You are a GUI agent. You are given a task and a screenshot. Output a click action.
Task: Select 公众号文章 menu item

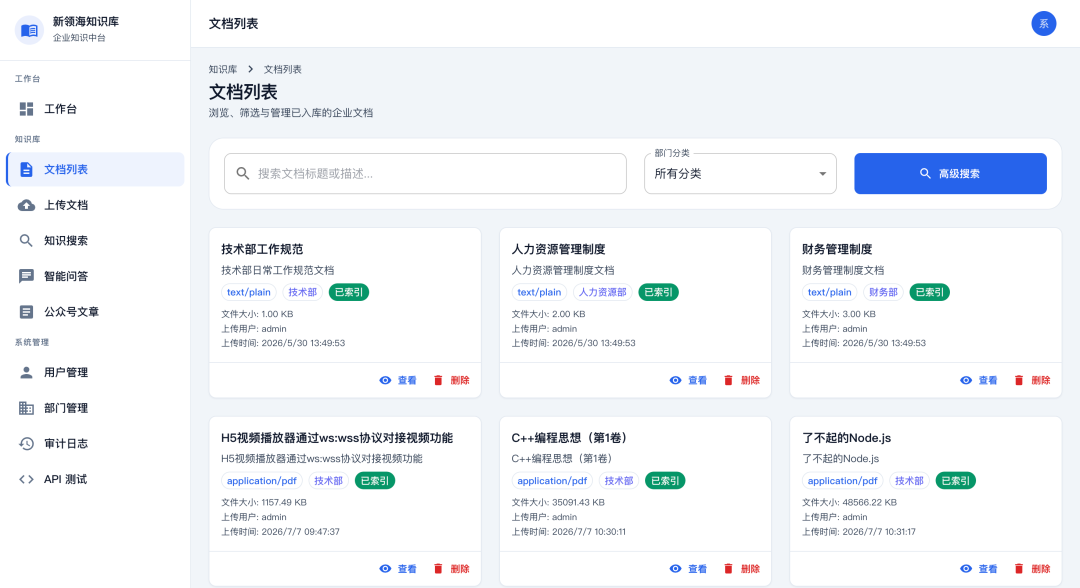coord(95,312)
